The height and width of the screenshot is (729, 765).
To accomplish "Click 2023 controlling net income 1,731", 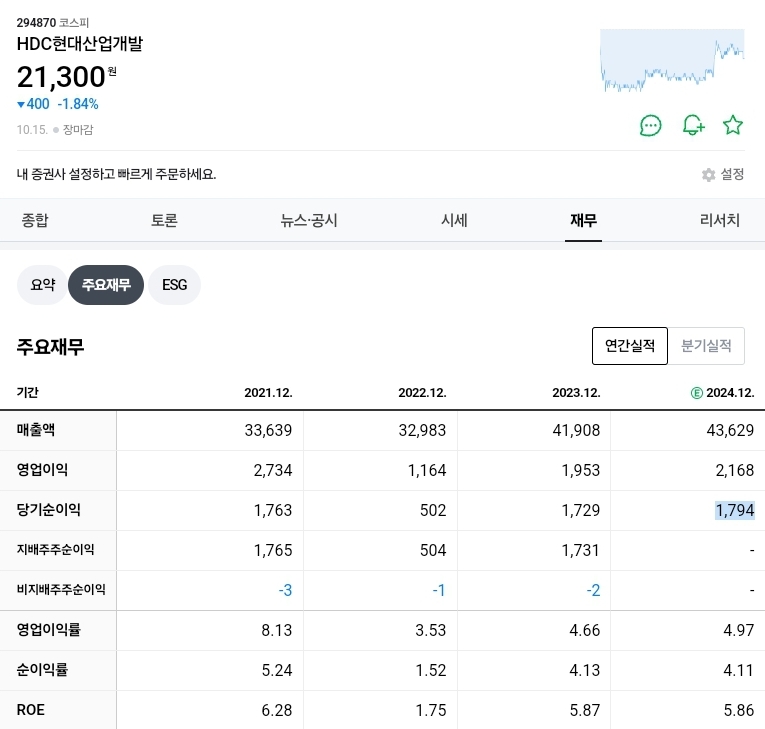I will point(581,550).
